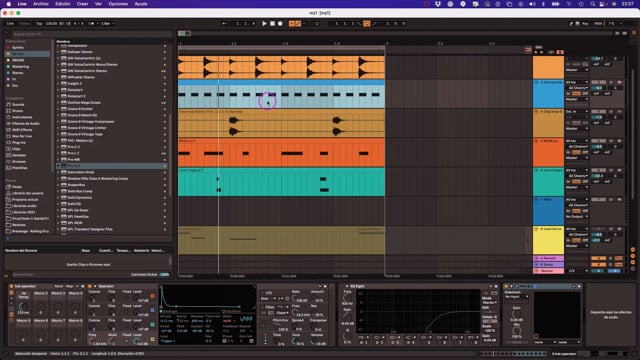Expand the Pro-L 2 browser row

coord(58,153)
